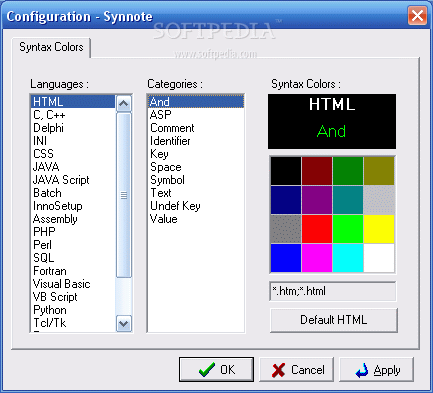Choose the cyan color swatch

[x=348, y=258]
